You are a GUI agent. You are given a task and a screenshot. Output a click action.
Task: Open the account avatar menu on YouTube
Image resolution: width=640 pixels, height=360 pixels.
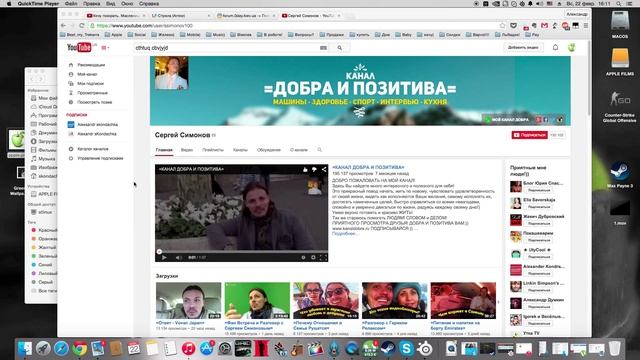click(571, 47)
